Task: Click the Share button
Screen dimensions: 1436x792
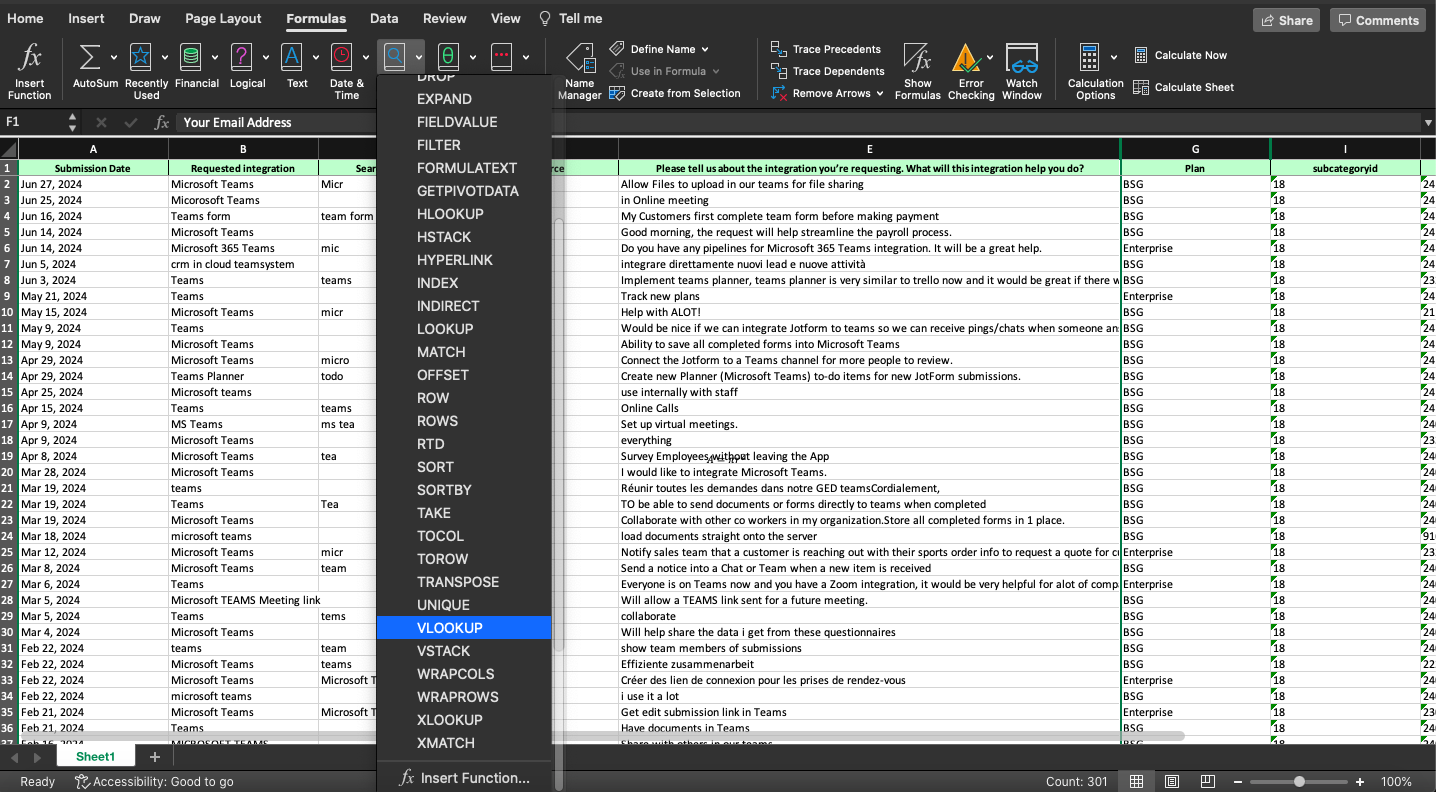Action: [x=1286, y=20]
